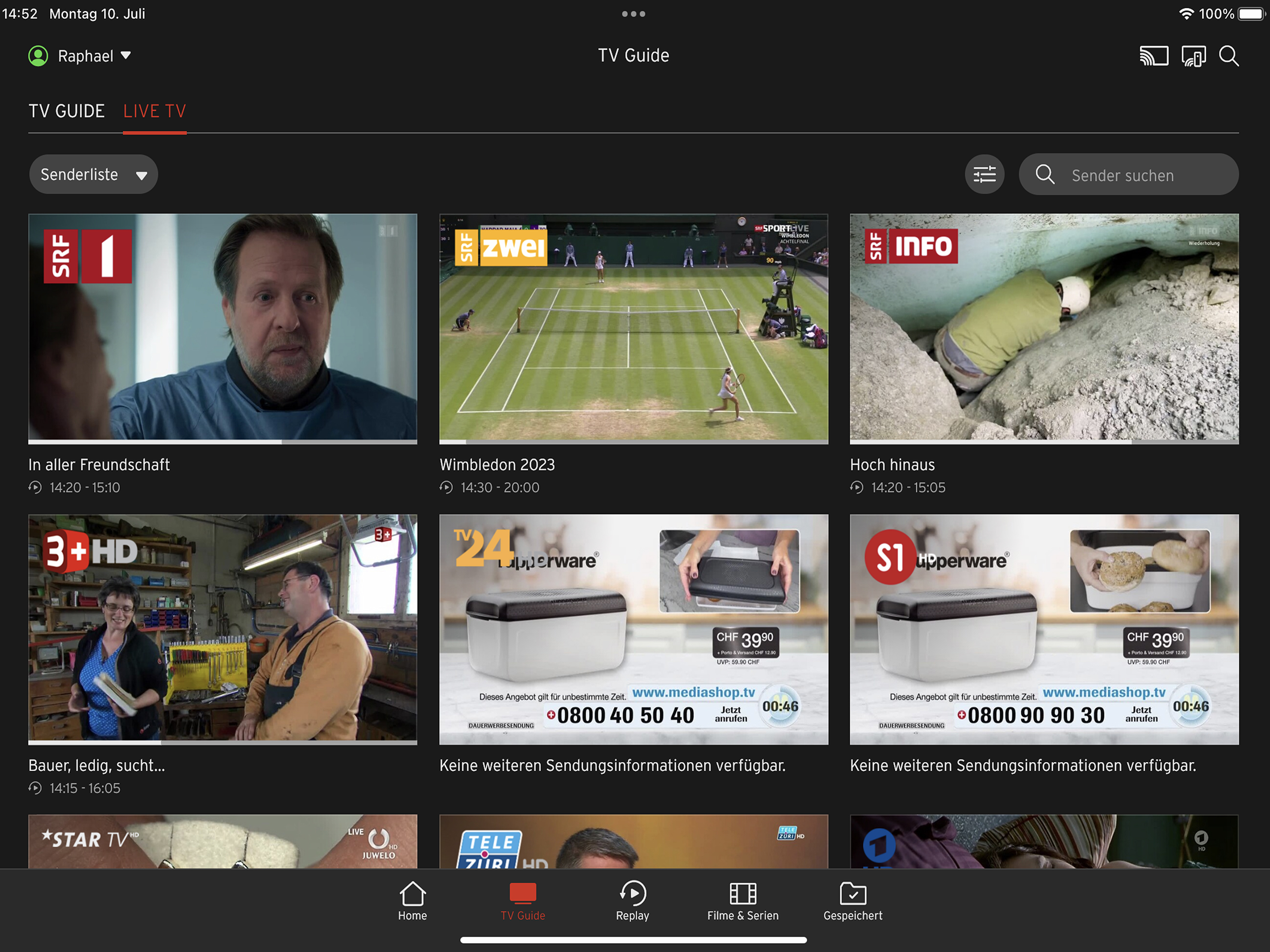The width and height of the screenshot is (1270, 952).
Task: Select the LIVE TV tab
Action: pos(154,111)
